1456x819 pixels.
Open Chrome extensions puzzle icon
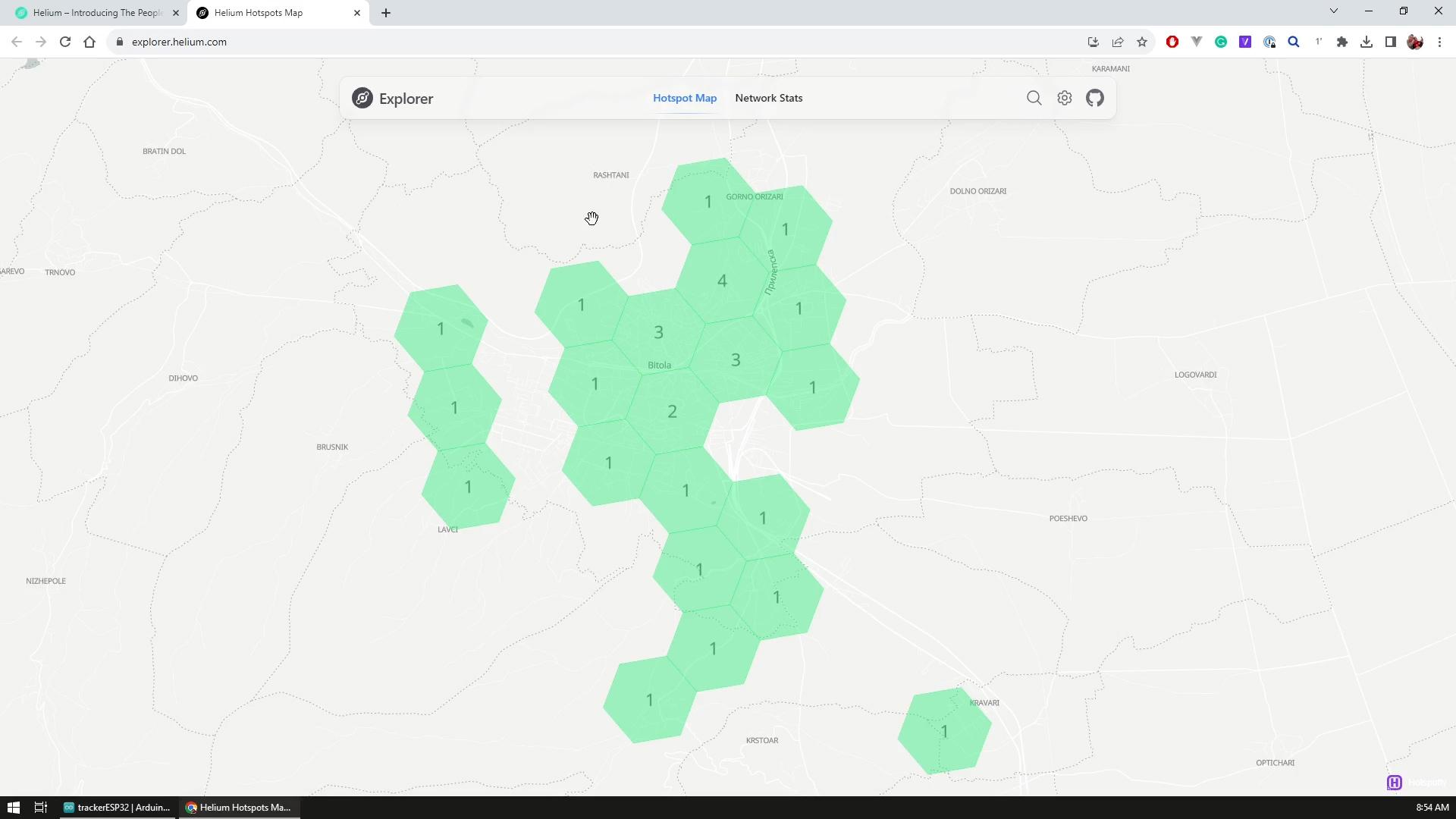pyautogui.click(x=1342, y=42)
